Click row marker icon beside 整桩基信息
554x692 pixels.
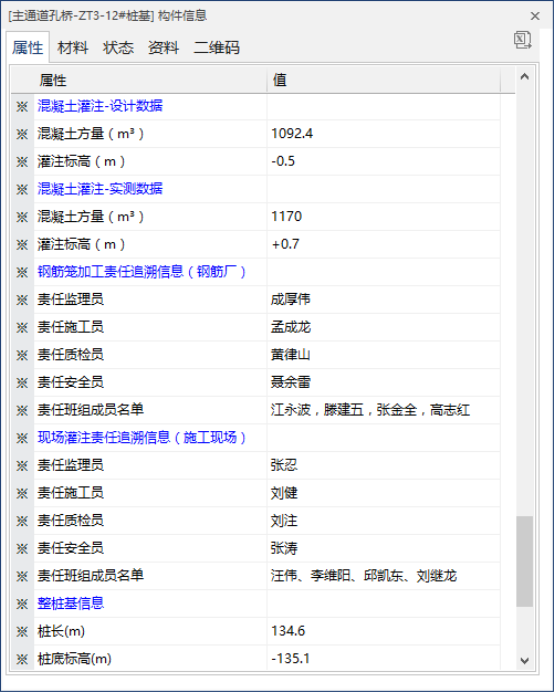click(22, 604)
